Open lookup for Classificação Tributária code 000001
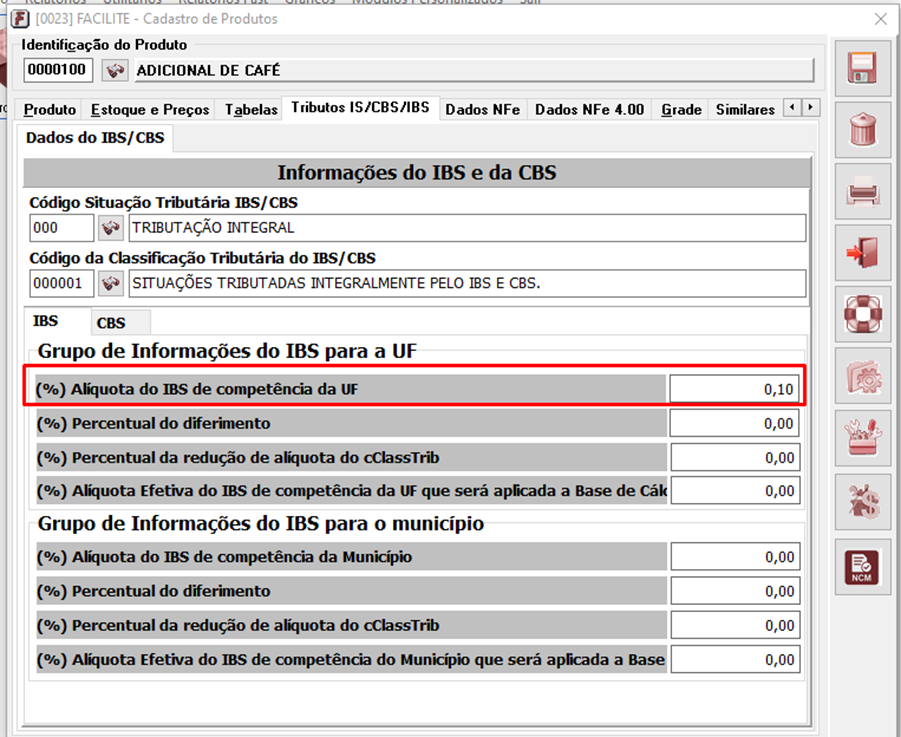 pos(110,284)
